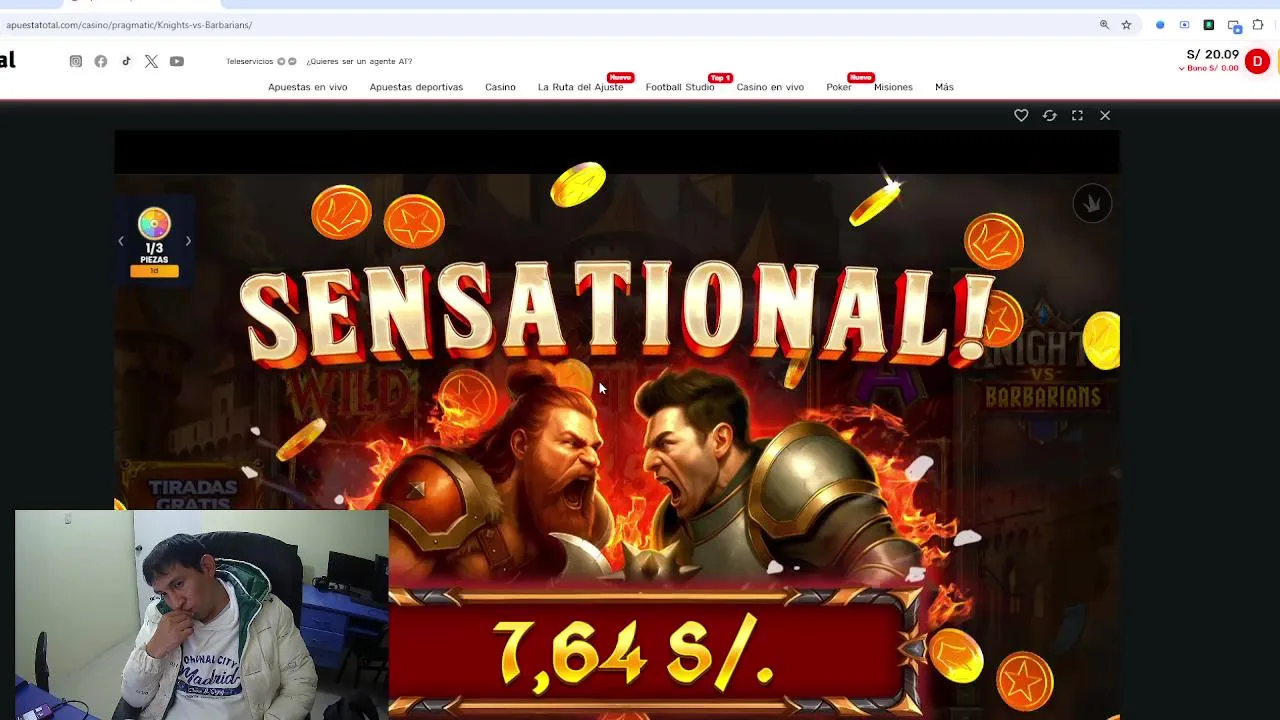Click the Messenger icon next to Teleservicios
The height and width of the screenshot is (720, 1280).
coord(292,61)
